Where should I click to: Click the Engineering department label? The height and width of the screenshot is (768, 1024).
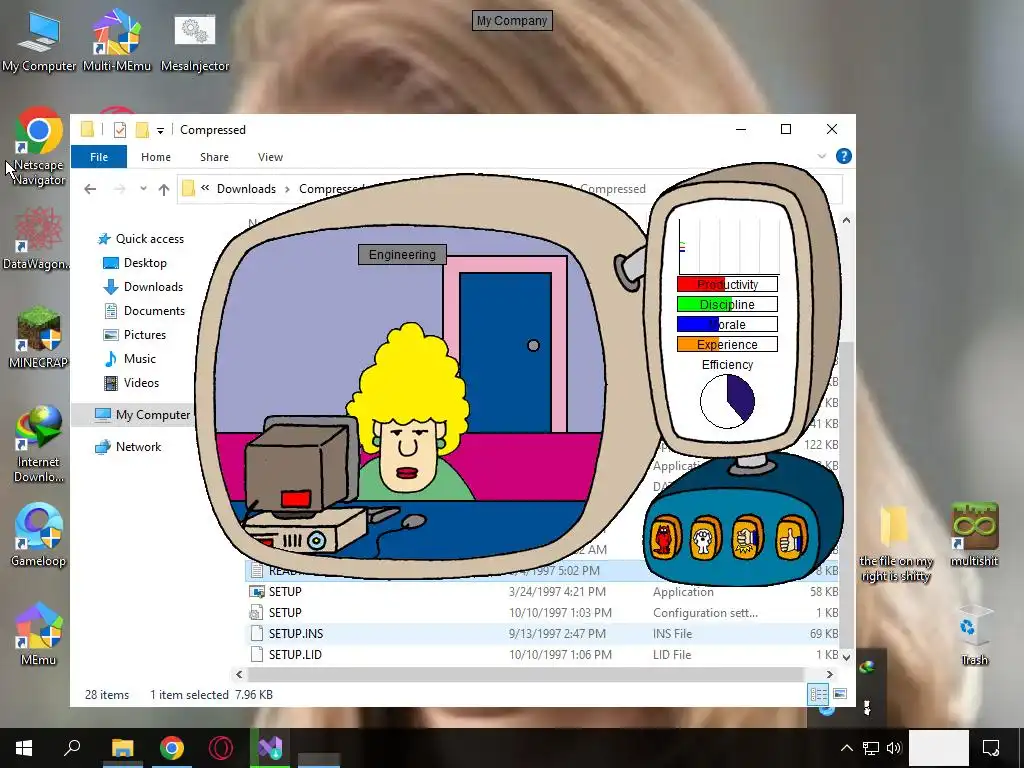click(x=402, y=255)
